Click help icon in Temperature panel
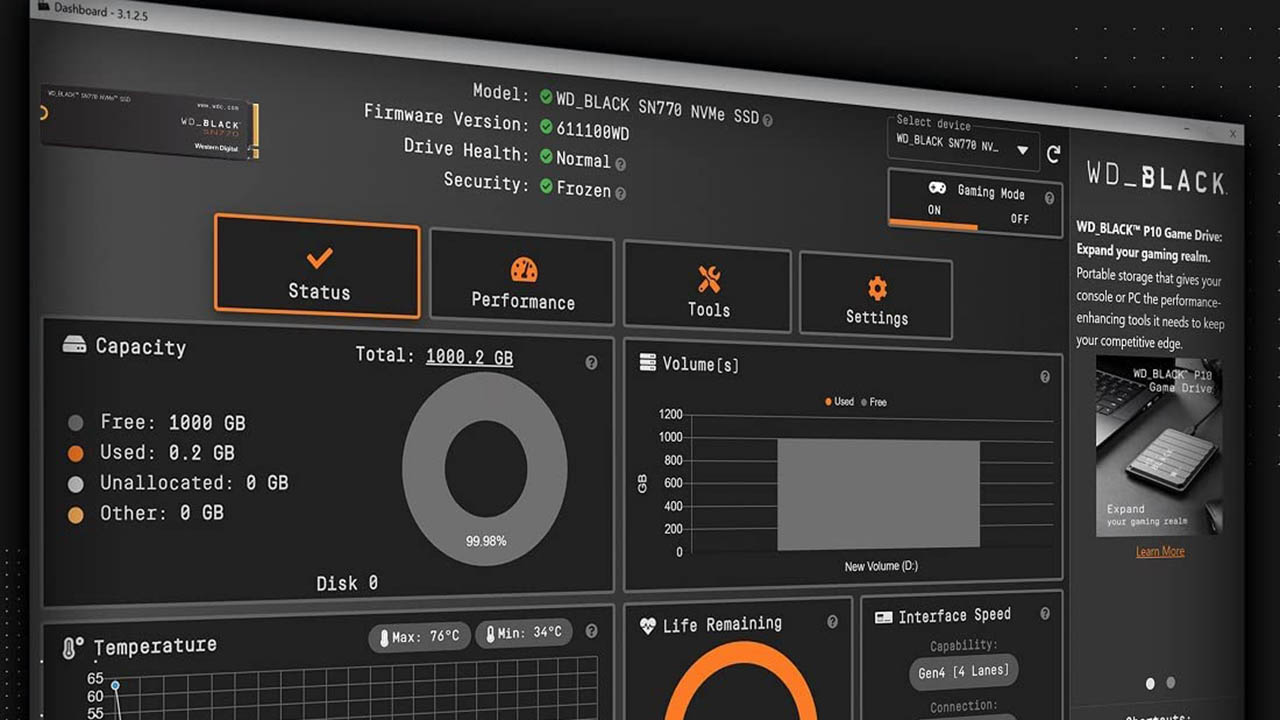 (x=591, y=631)
